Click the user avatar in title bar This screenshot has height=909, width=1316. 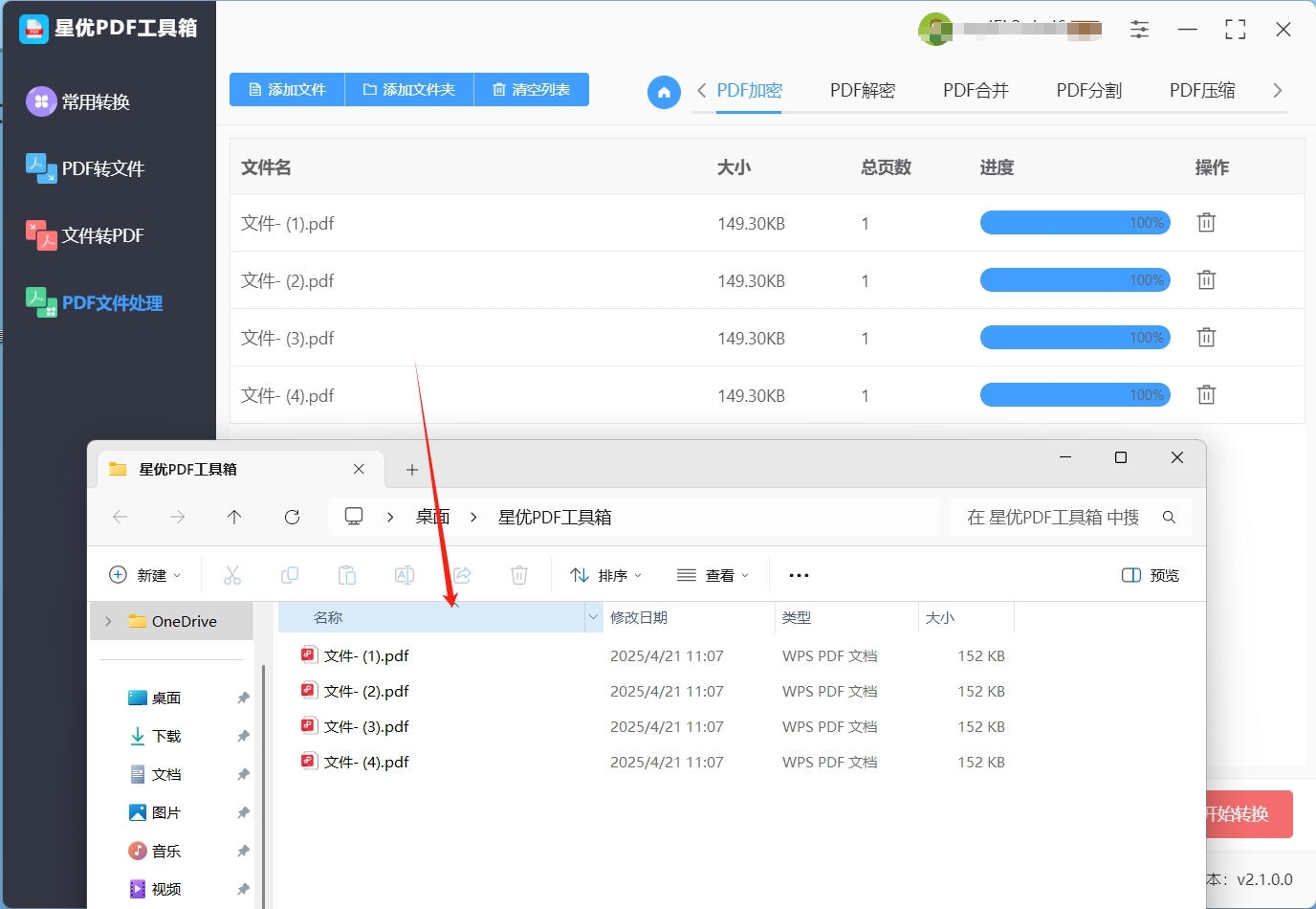click(934, 30)
